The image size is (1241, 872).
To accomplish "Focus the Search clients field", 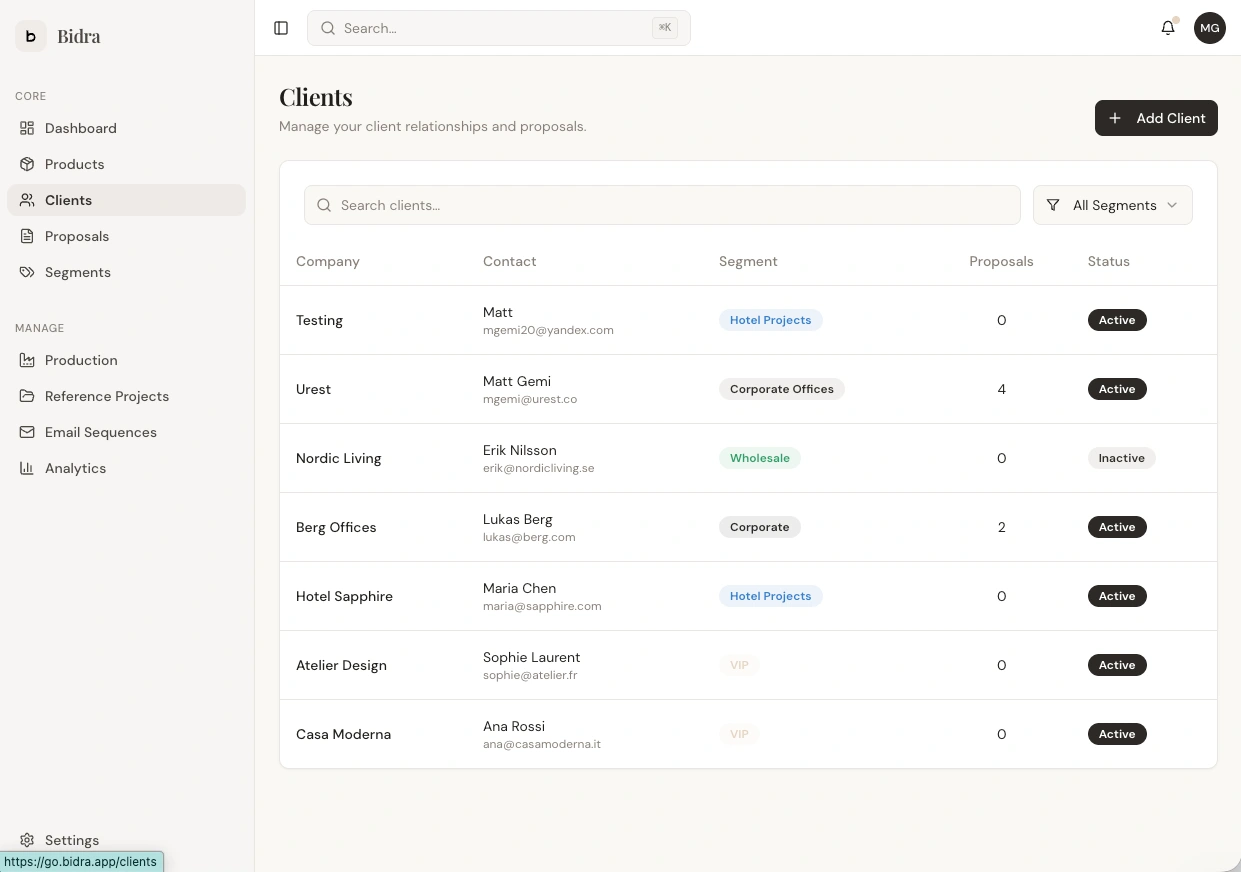I will point(662,205).
